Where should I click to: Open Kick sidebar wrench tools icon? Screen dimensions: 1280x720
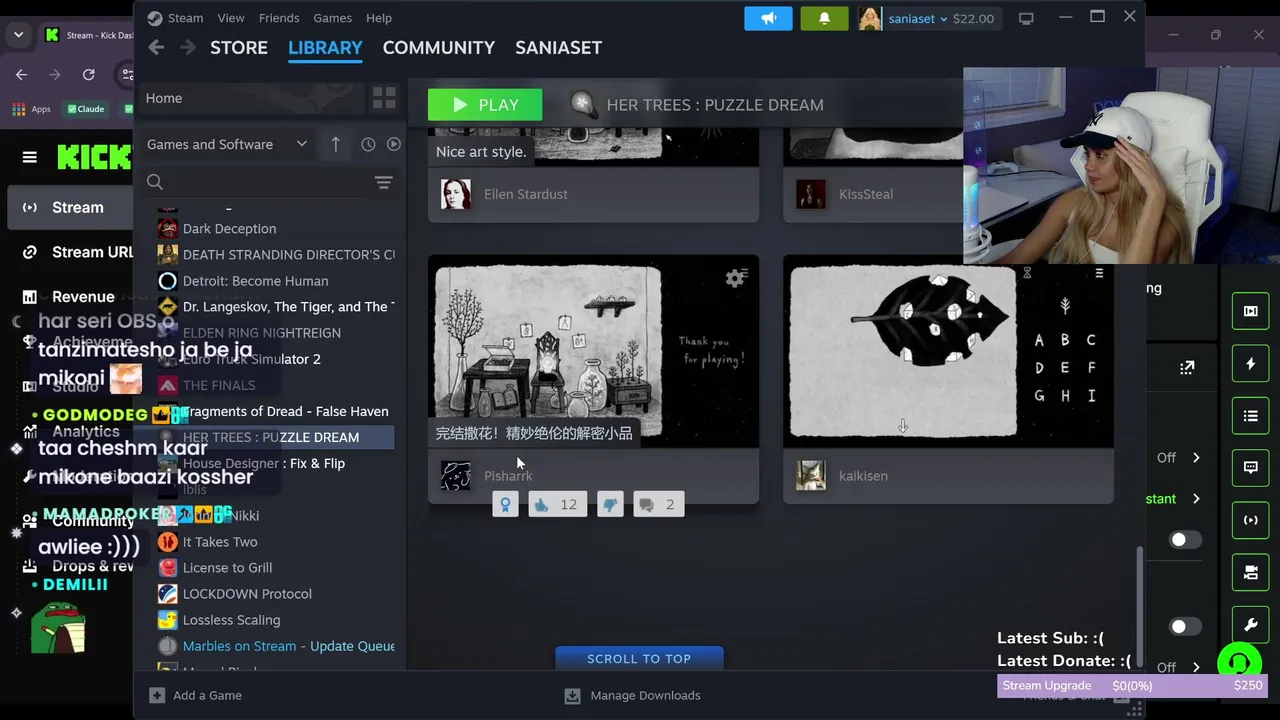pos(1251,624)
